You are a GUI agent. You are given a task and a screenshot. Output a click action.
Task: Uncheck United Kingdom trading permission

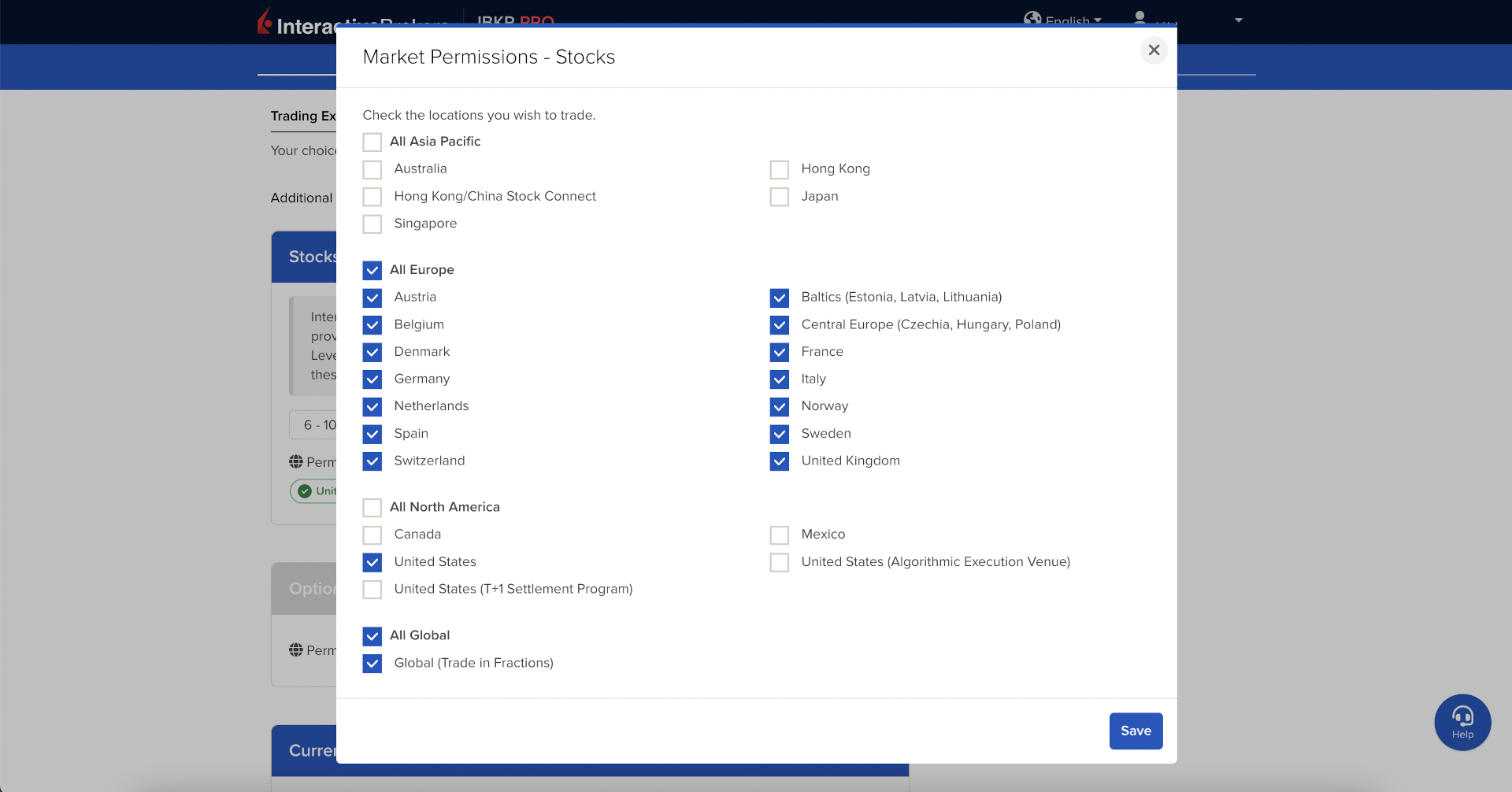click(x=780, y=461)
